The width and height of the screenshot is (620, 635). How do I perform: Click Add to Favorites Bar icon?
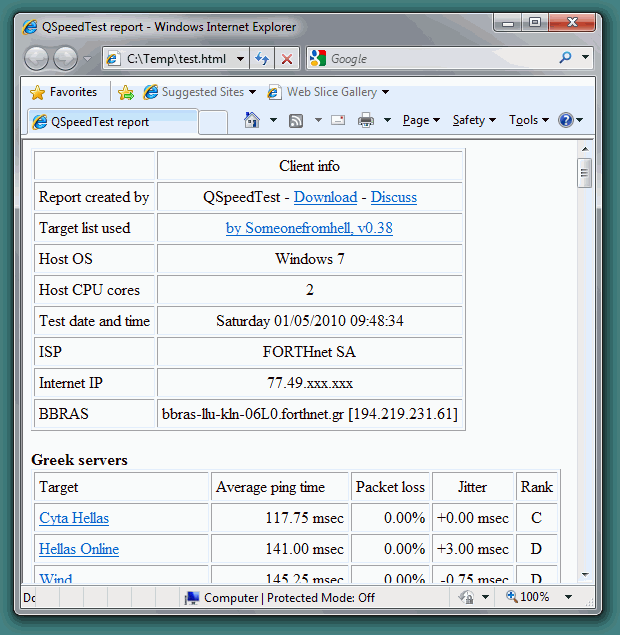126,93
